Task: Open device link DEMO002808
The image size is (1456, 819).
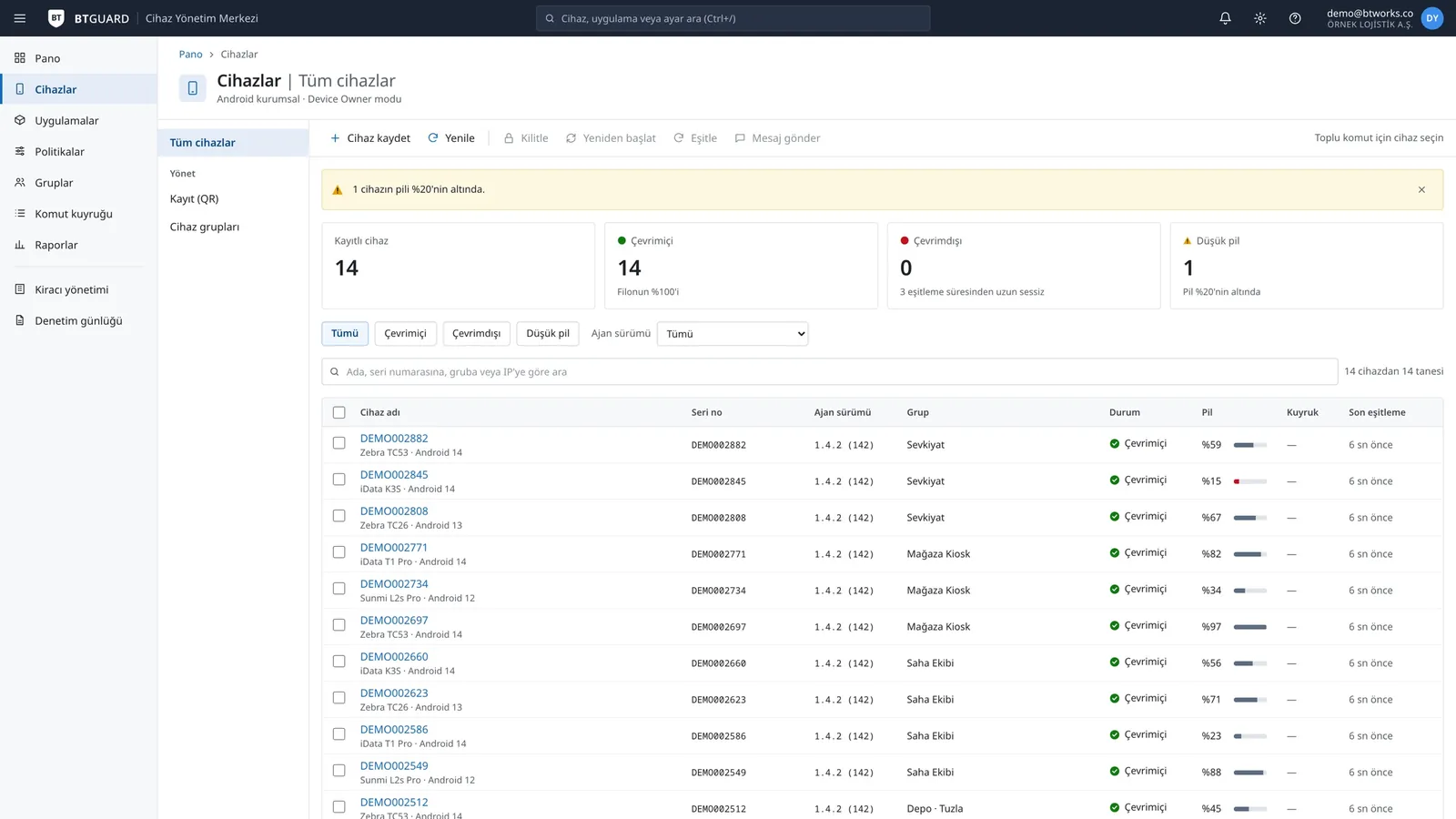Action: (394, 511)
